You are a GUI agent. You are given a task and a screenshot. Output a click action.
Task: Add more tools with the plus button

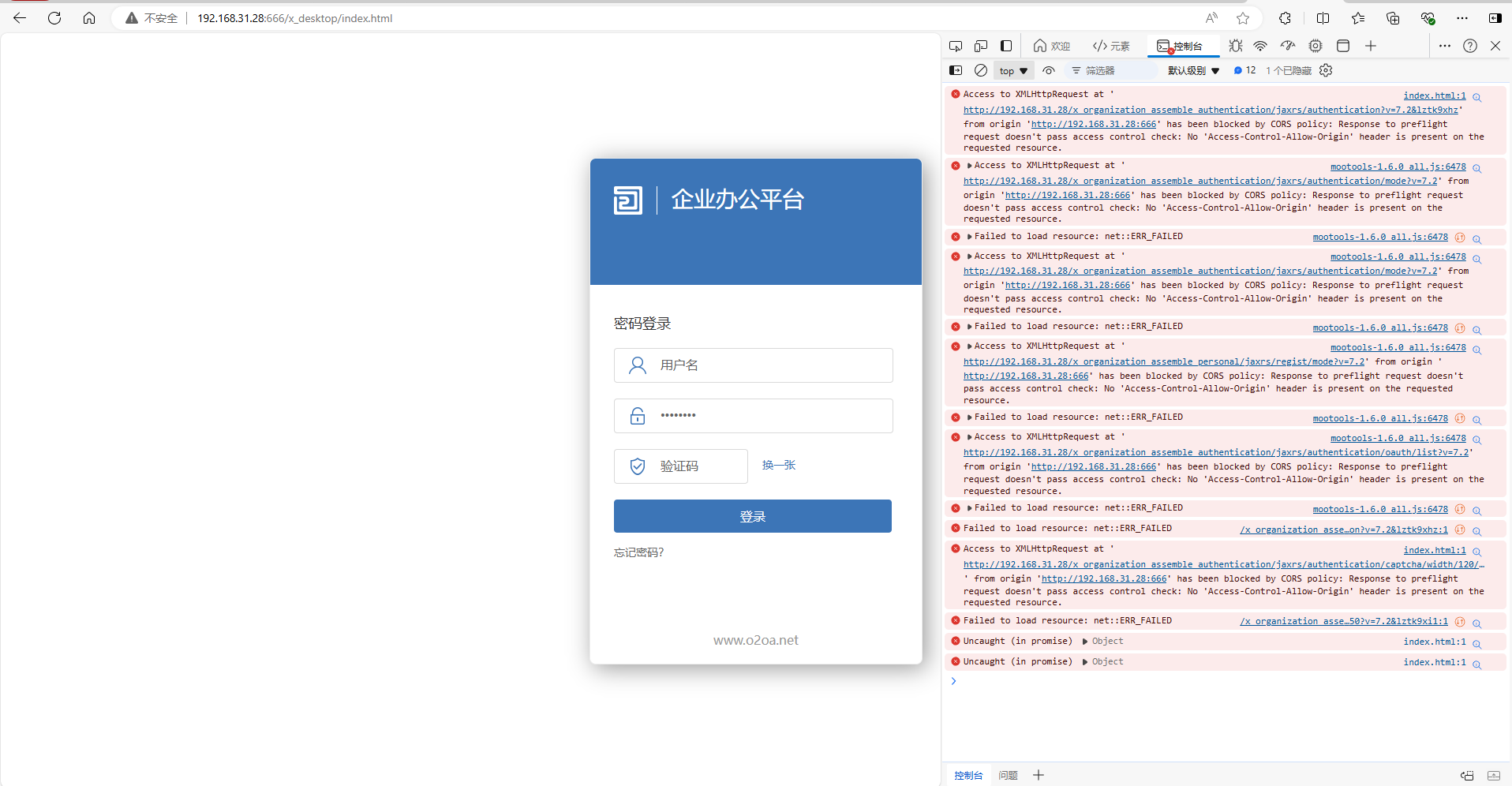1371,46
